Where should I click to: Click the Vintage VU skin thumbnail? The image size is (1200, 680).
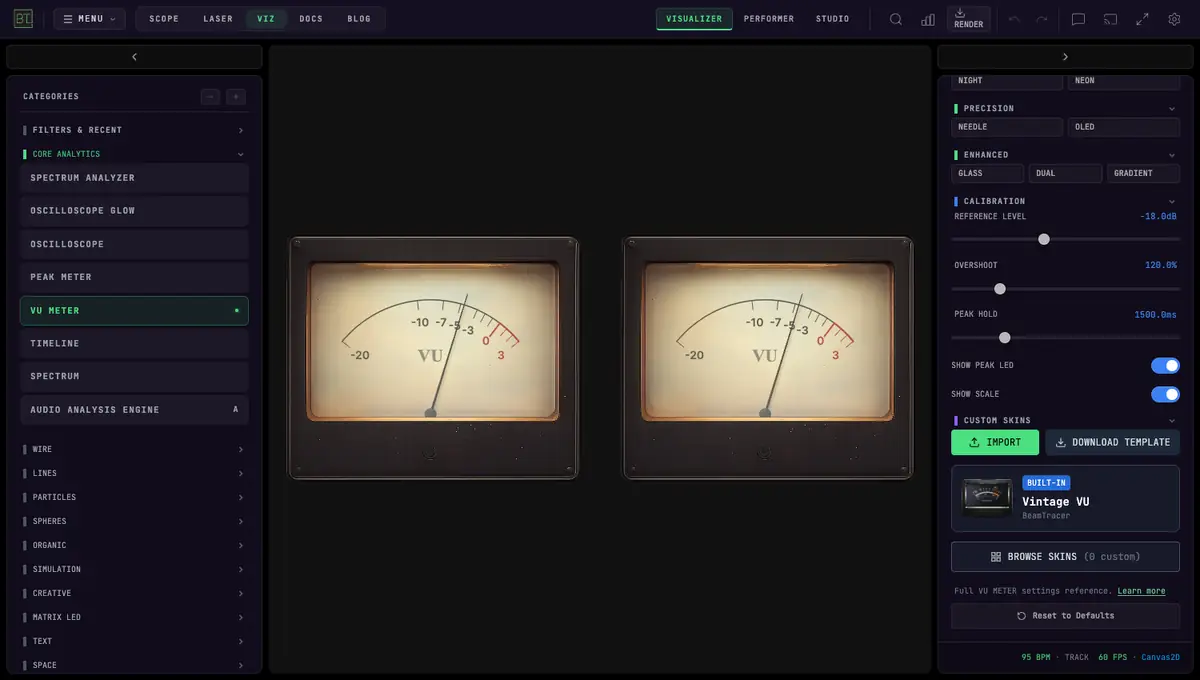(987, 497)
